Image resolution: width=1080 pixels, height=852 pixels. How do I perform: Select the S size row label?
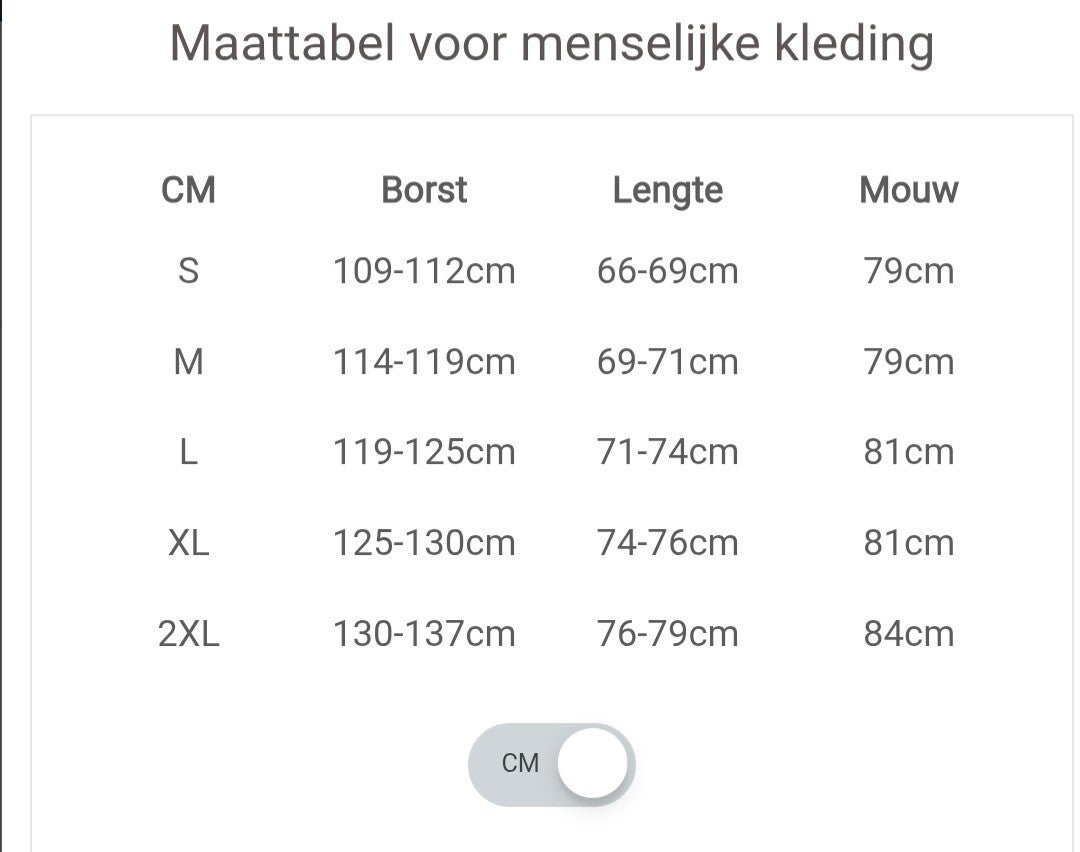[188, 271]
